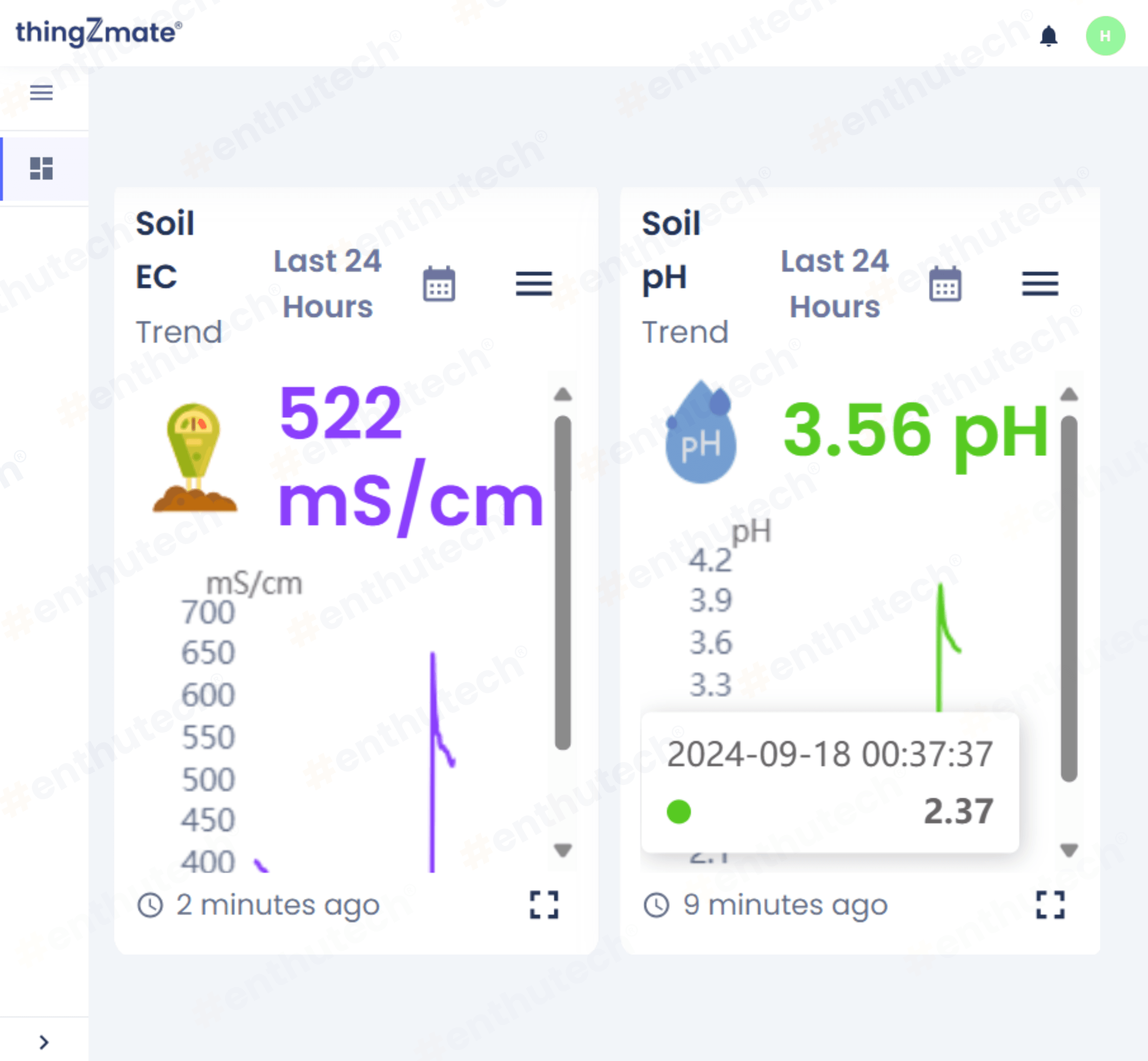Expand Soil pH widget to fullscreen
The width and height of the screenshot is (1148, 1061).
pyautogui.click(x=1050, y=905)
